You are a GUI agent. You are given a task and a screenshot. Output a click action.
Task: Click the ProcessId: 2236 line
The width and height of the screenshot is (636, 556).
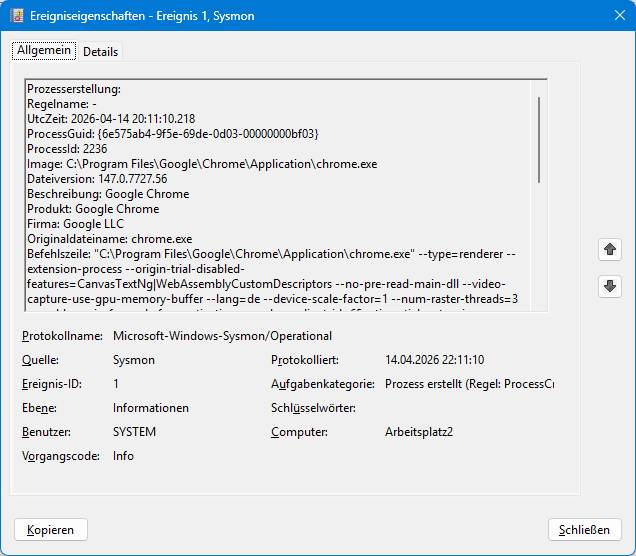tap(67, 149)
